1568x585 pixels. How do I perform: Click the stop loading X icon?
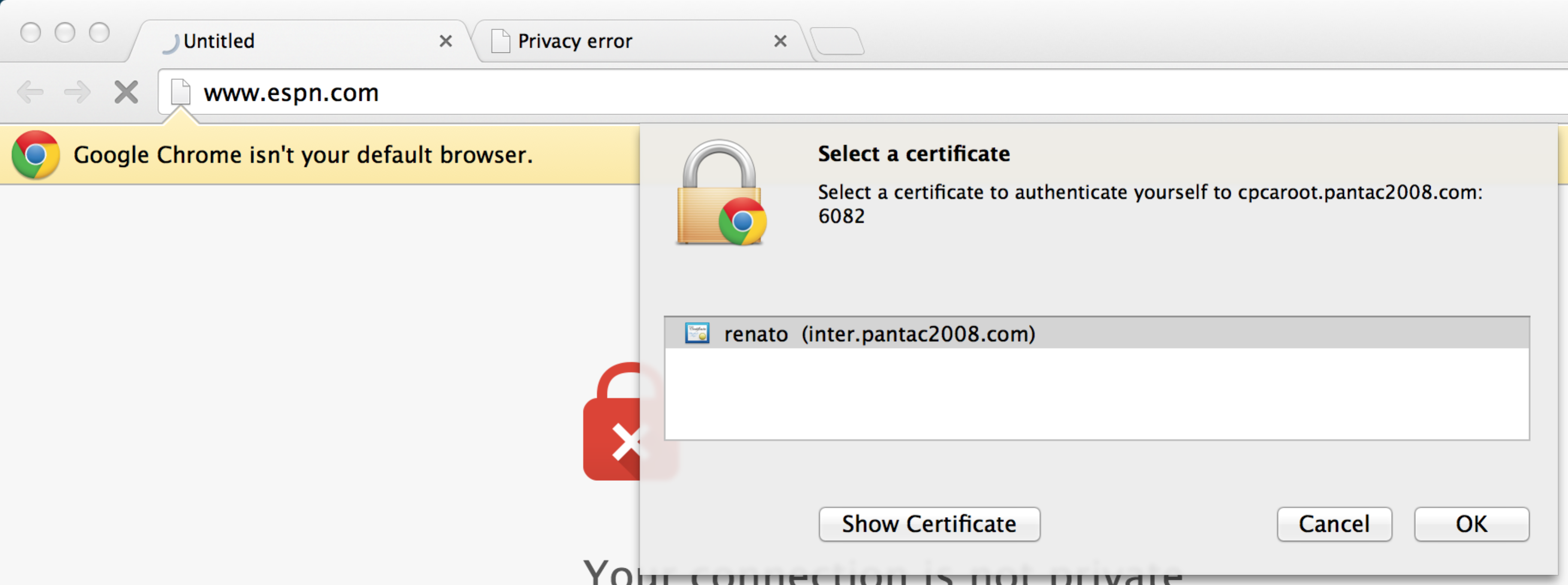126,92
